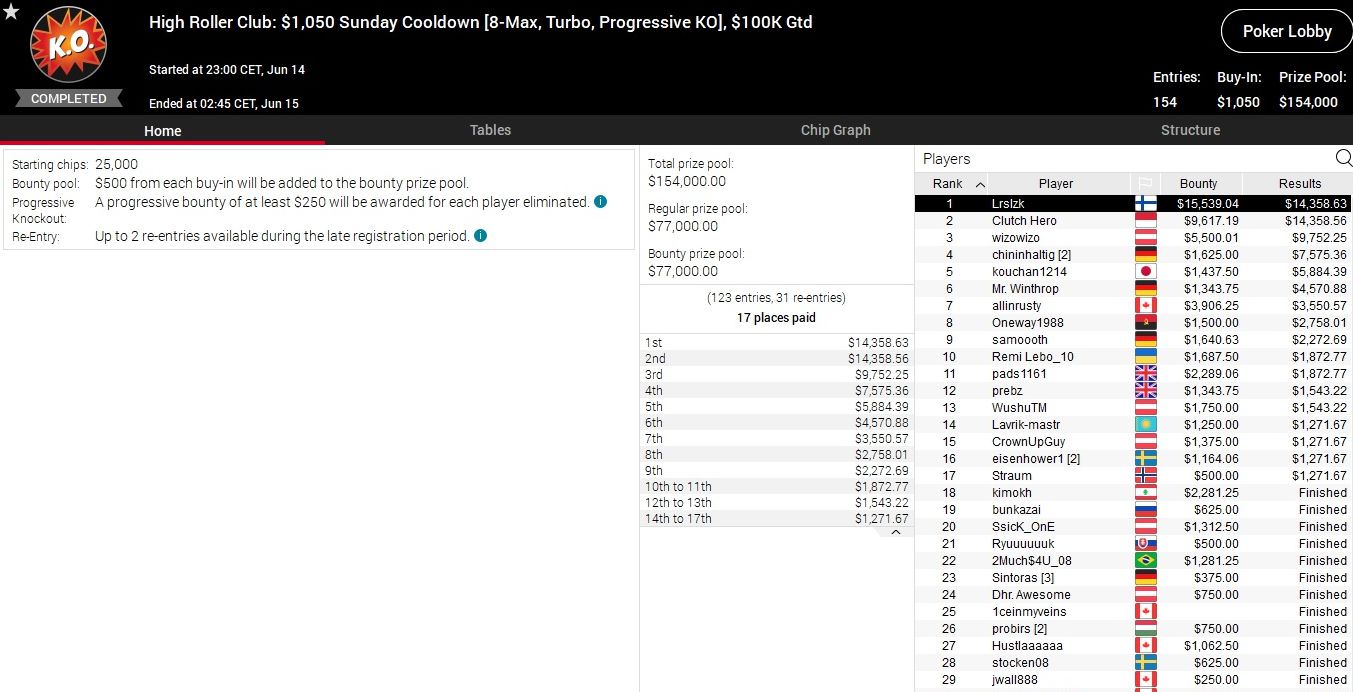Sort the list by the Bounty column
1353x692 pixels.
tap(1198, 184)
